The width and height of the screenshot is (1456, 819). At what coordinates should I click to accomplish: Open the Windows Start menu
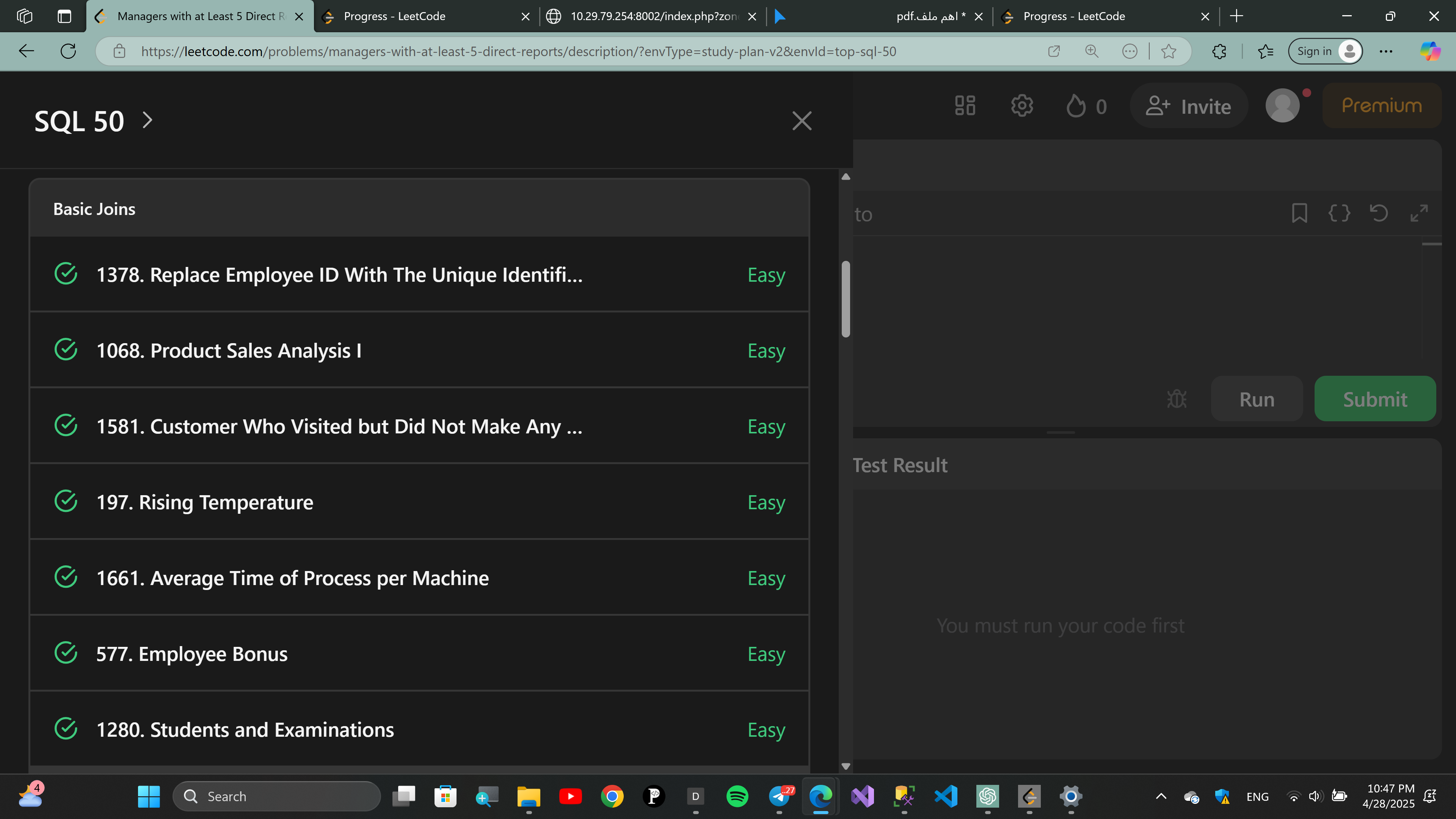pos(149,796)
